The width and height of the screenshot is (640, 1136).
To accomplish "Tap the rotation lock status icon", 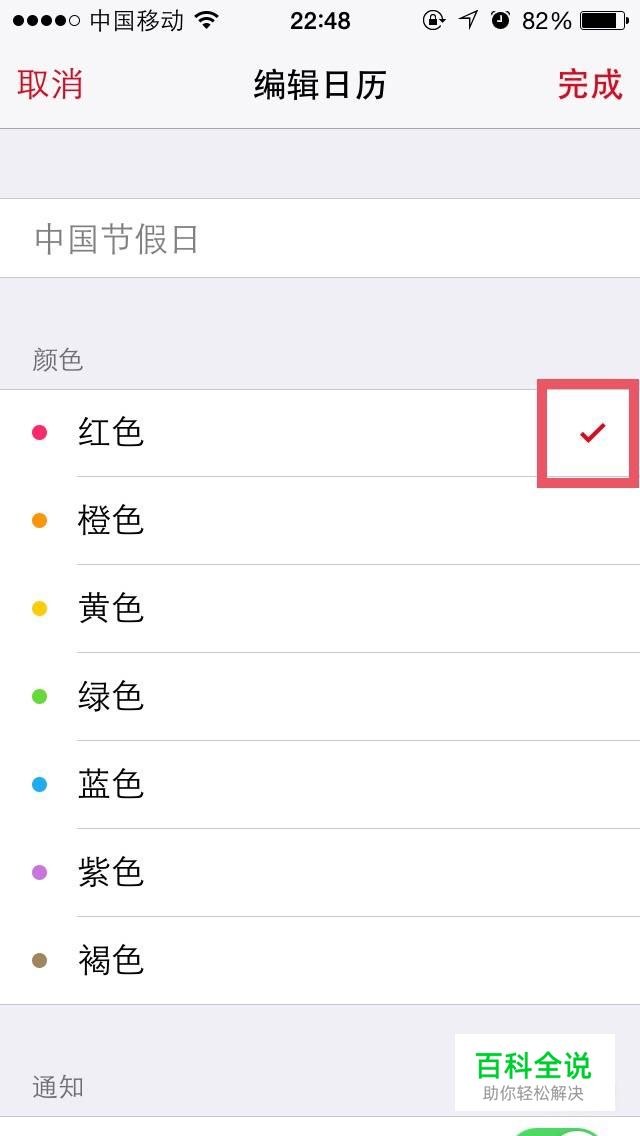I will pos(433,20).
